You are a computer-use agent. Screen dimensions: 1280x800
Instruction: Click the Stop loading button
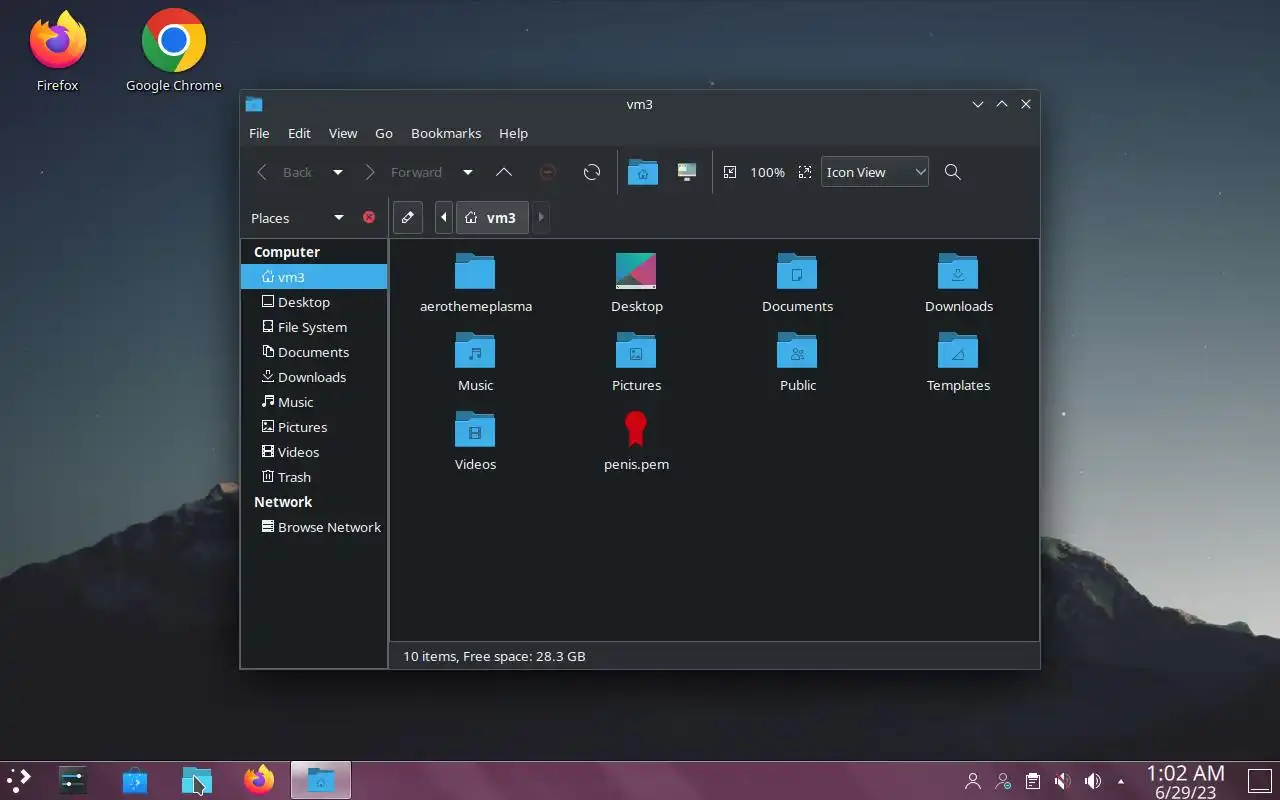(548, 172)
